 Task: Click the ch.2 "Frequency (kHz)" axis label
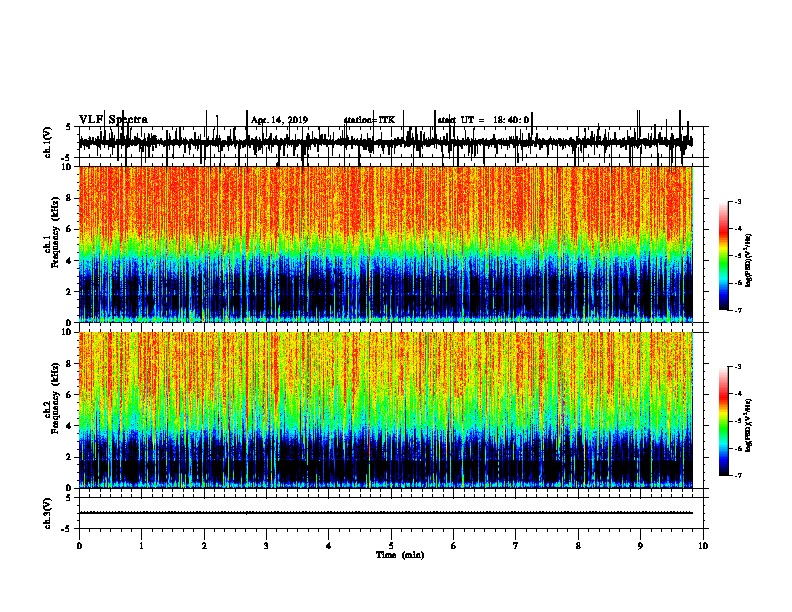click(55, 398)
